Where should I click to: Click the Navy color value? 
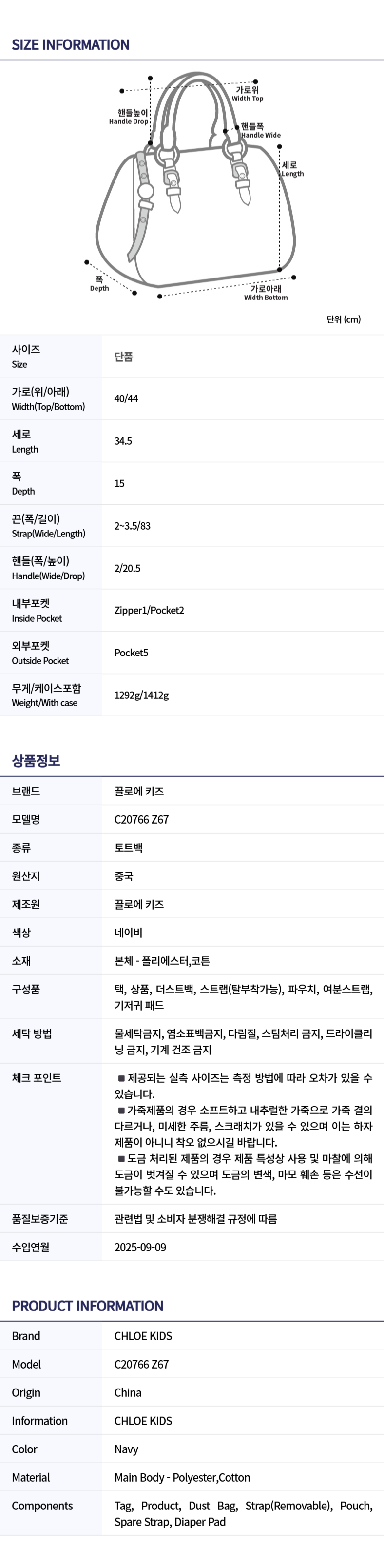(x=126, y=1449)
